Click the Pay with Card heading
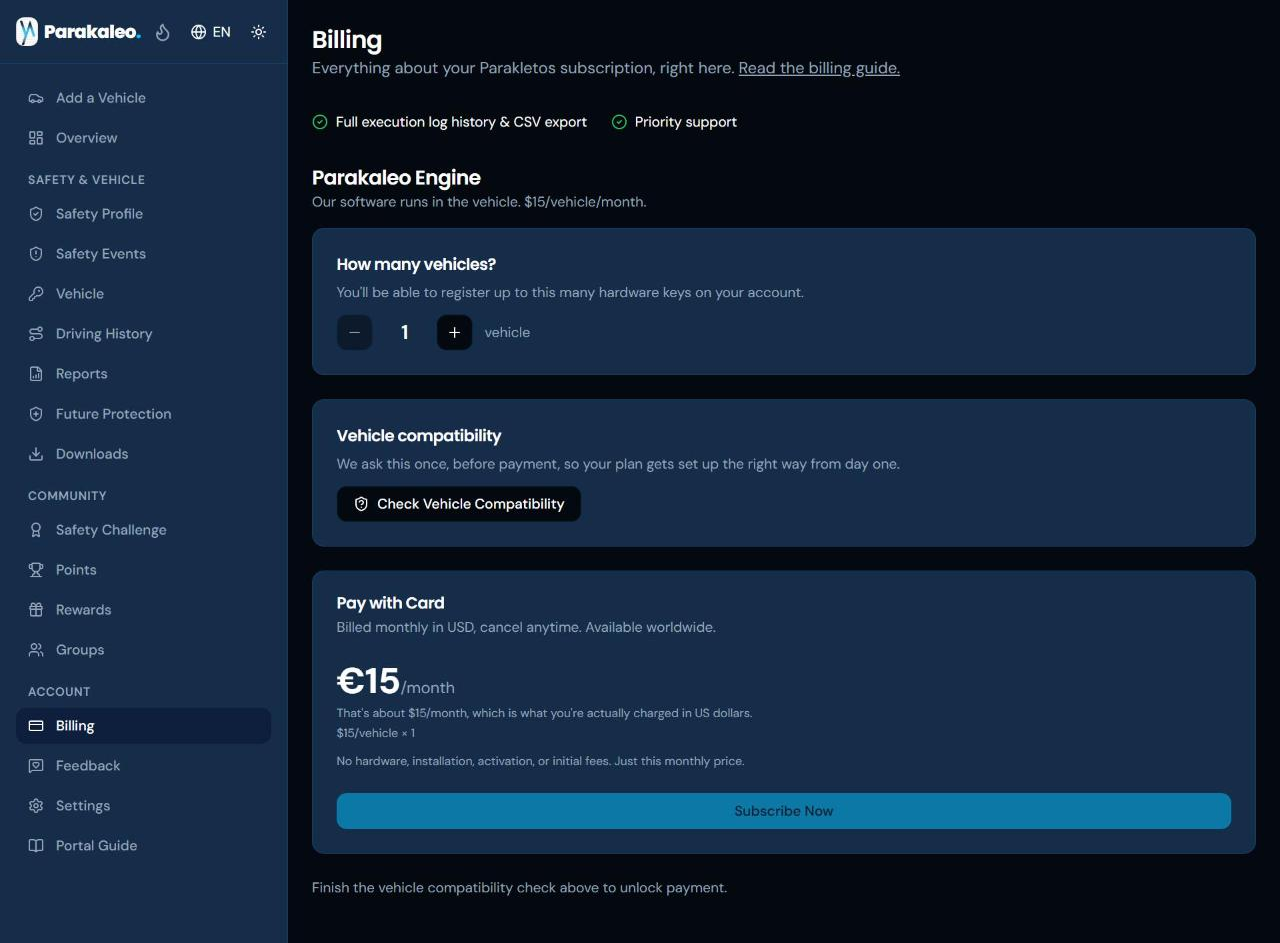This screenshot has height=943, width=1280. (x=390, y=603)
